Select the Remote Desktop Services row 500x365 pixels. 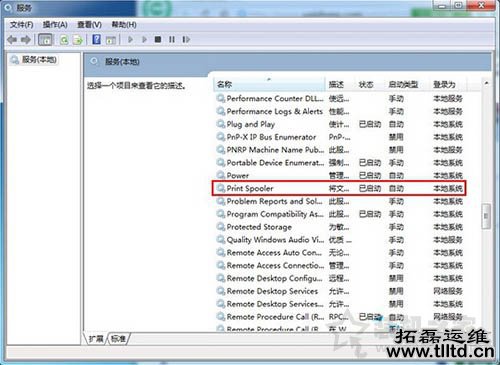339,291
